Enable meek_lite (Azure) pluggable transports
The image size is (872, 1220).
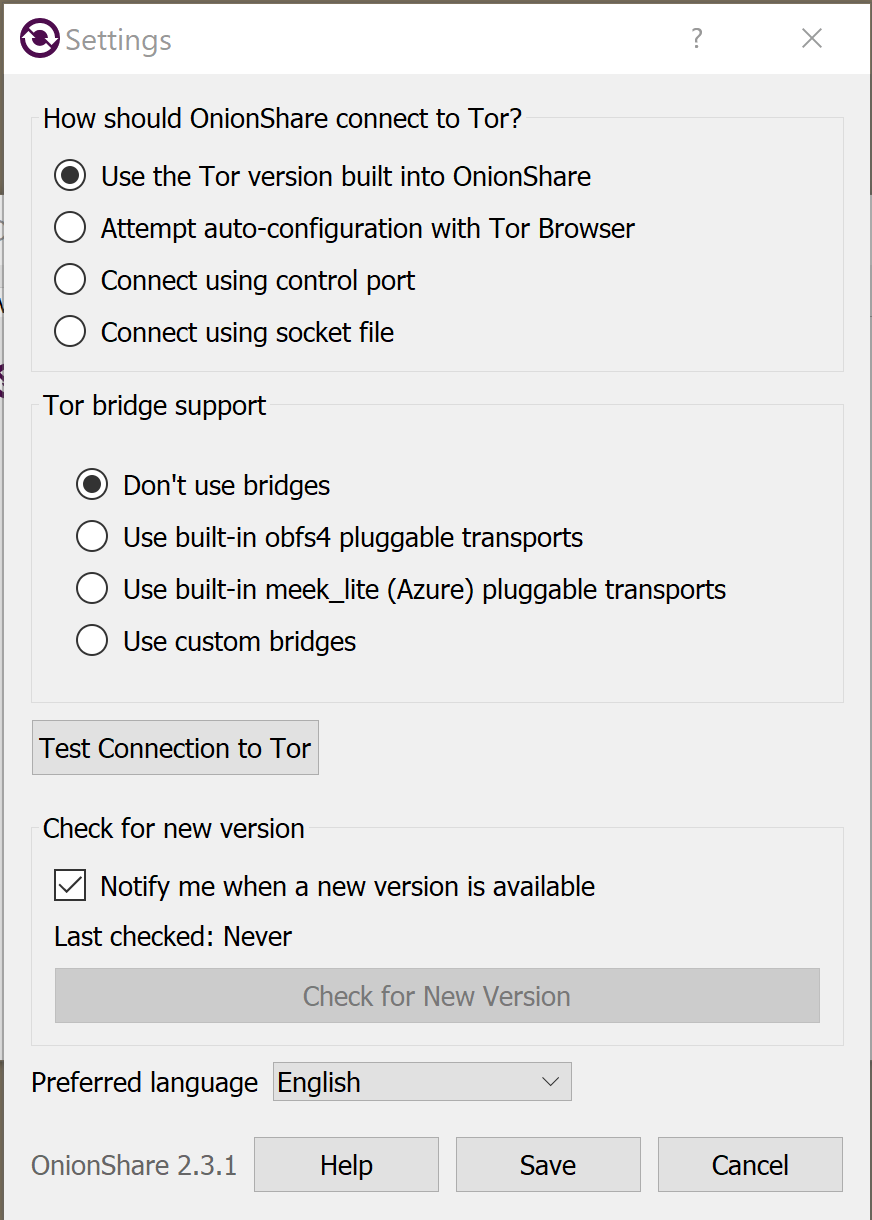point(92,588)
